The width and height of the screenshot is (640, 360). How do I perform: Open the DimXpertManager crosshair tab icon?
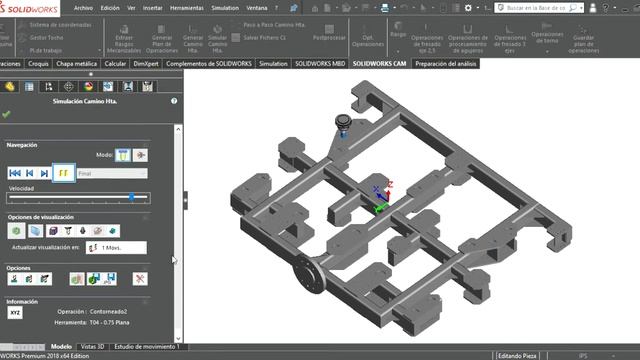click(x=69, y=87)
